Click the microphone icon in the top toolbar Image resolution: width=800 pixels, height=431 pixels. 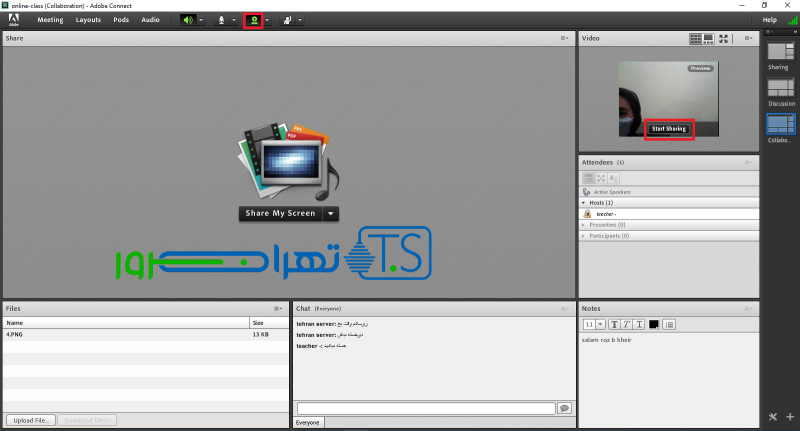(221, 20)
